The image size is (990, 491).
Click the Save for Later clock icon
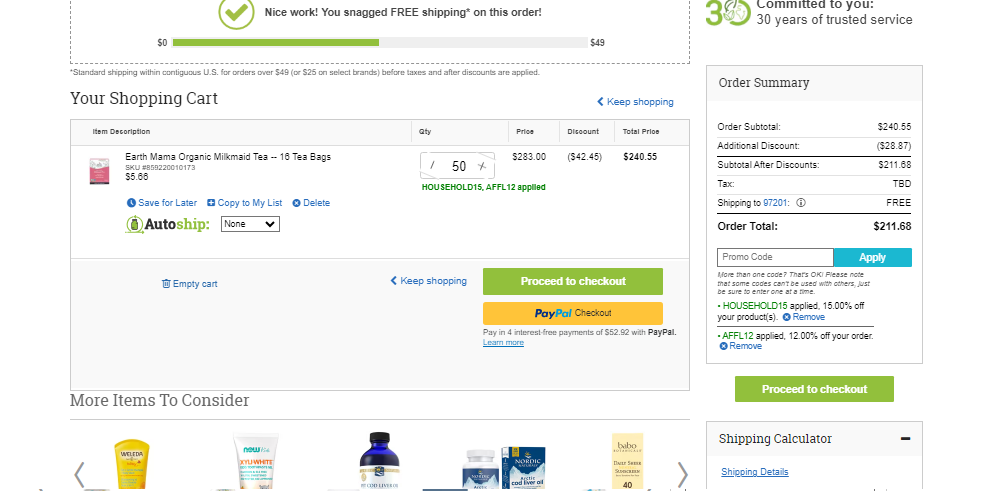(x=131, y=203)
